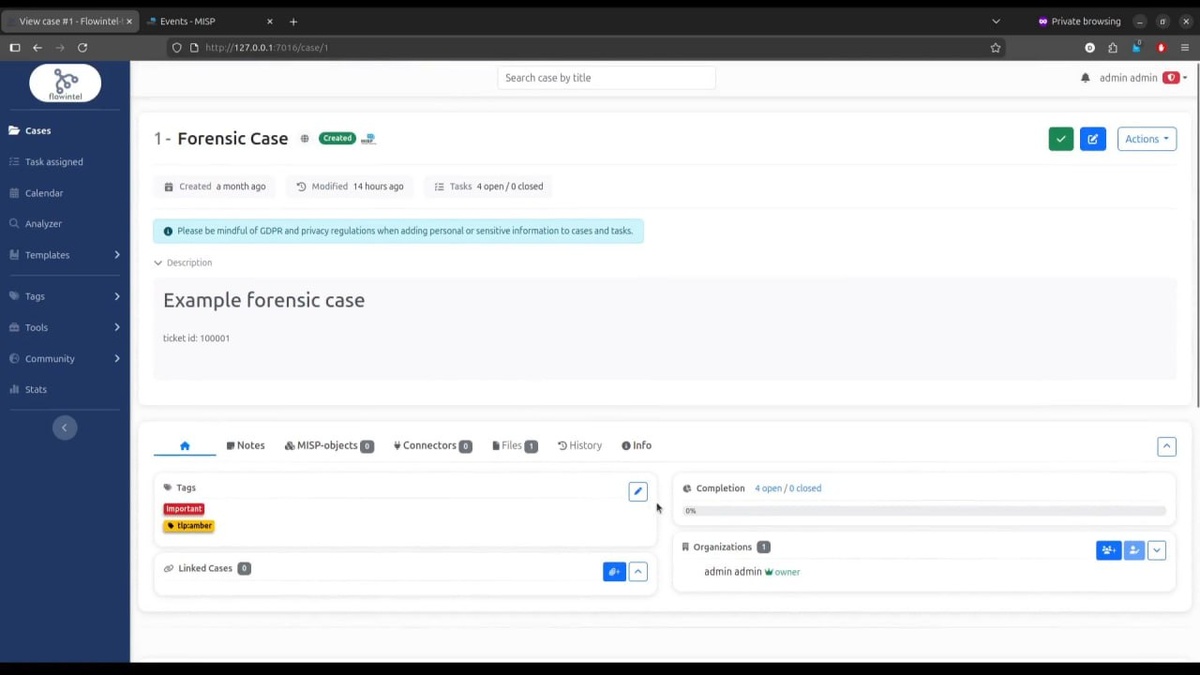Collapse the Description section
The width and height of the screenshot is (1200, 675).
click(183, 263)
